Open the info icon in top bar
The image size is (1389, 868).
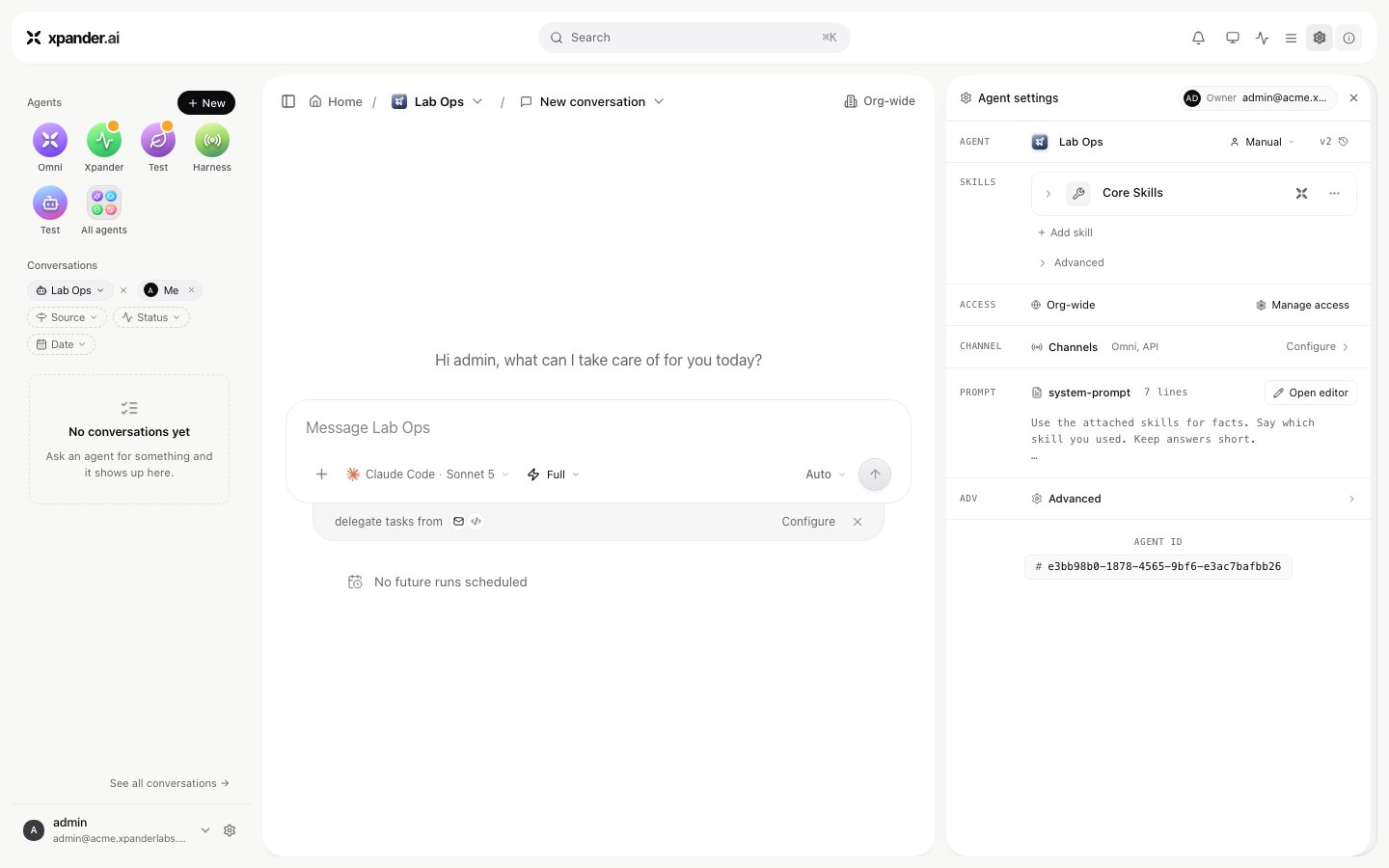click(1348, 38)
